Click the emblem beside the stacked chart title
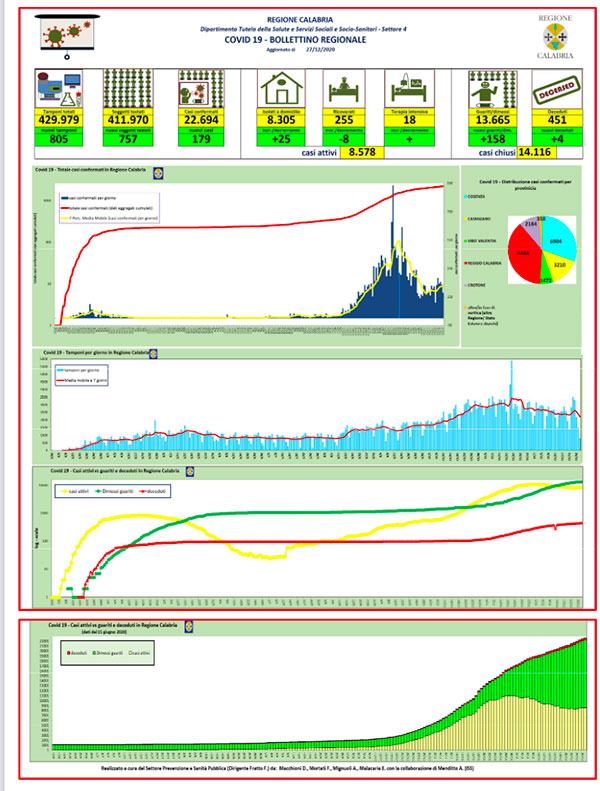This screenshot has width=600, height=791. point(189,627)
